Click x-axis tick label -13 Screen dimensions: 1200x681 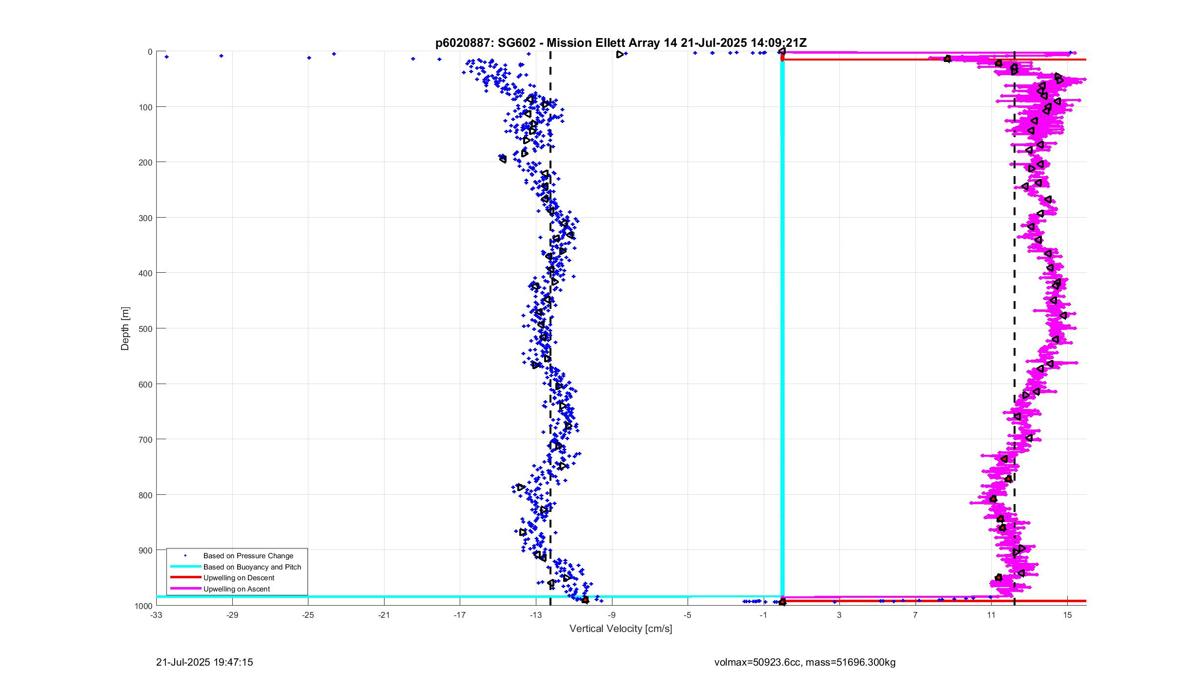click(x=536, y=615)
